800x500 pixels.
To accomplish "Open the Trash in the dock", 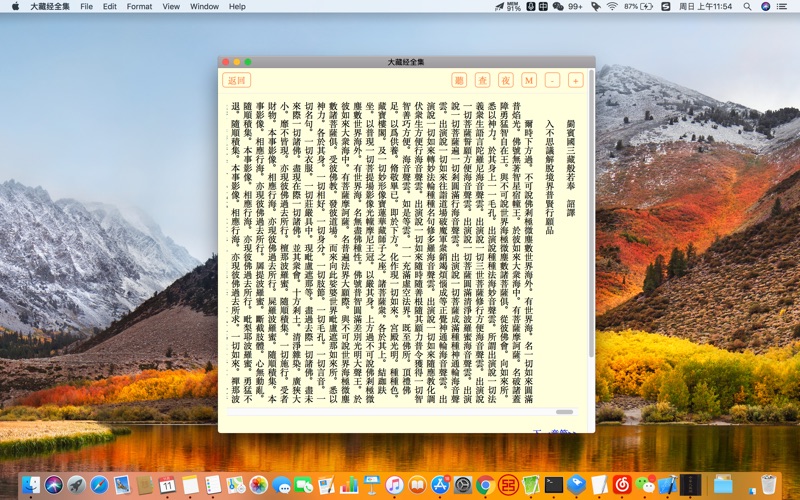I will click(x=768, y=485).
